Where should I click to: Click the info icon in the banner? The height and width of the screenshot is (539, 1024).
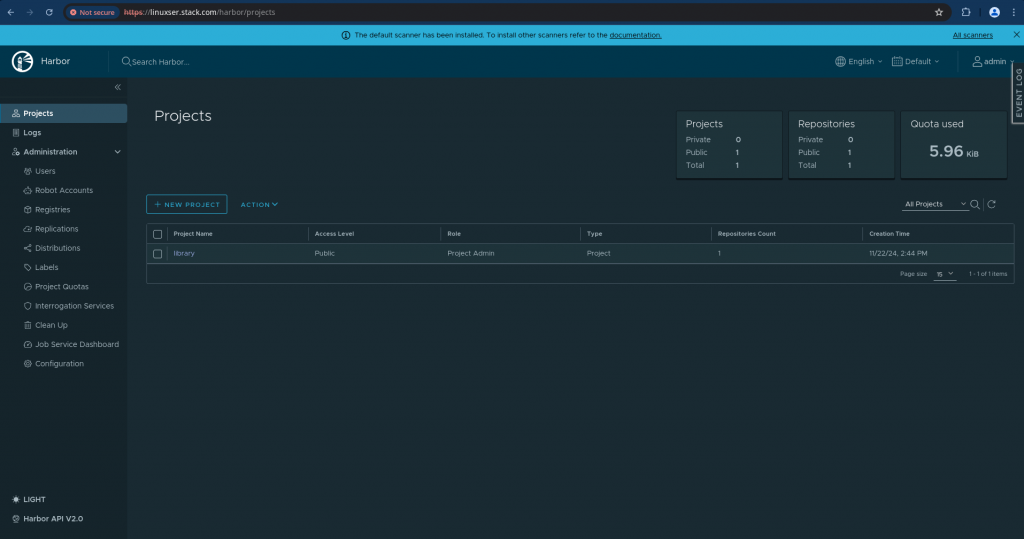point(346,35)
